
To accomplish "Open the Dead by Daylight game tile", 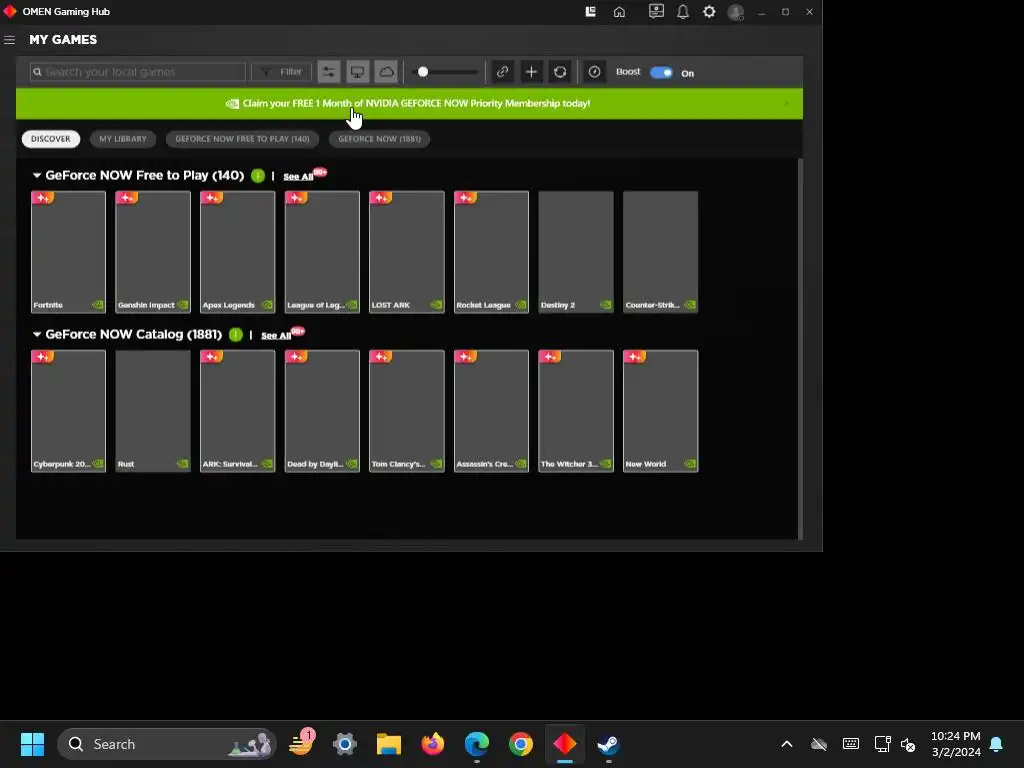I will tap(322, 411).
